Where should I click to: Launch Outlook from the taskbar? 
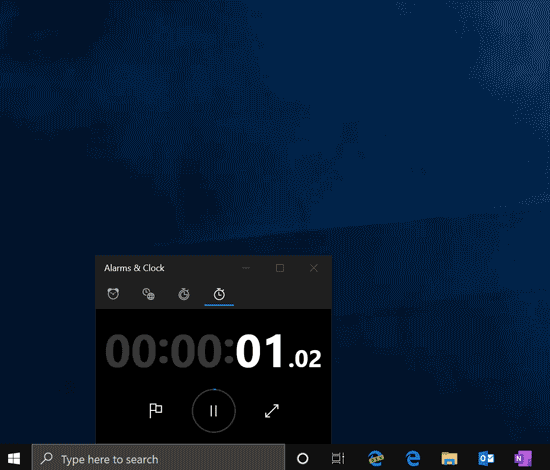486,458
